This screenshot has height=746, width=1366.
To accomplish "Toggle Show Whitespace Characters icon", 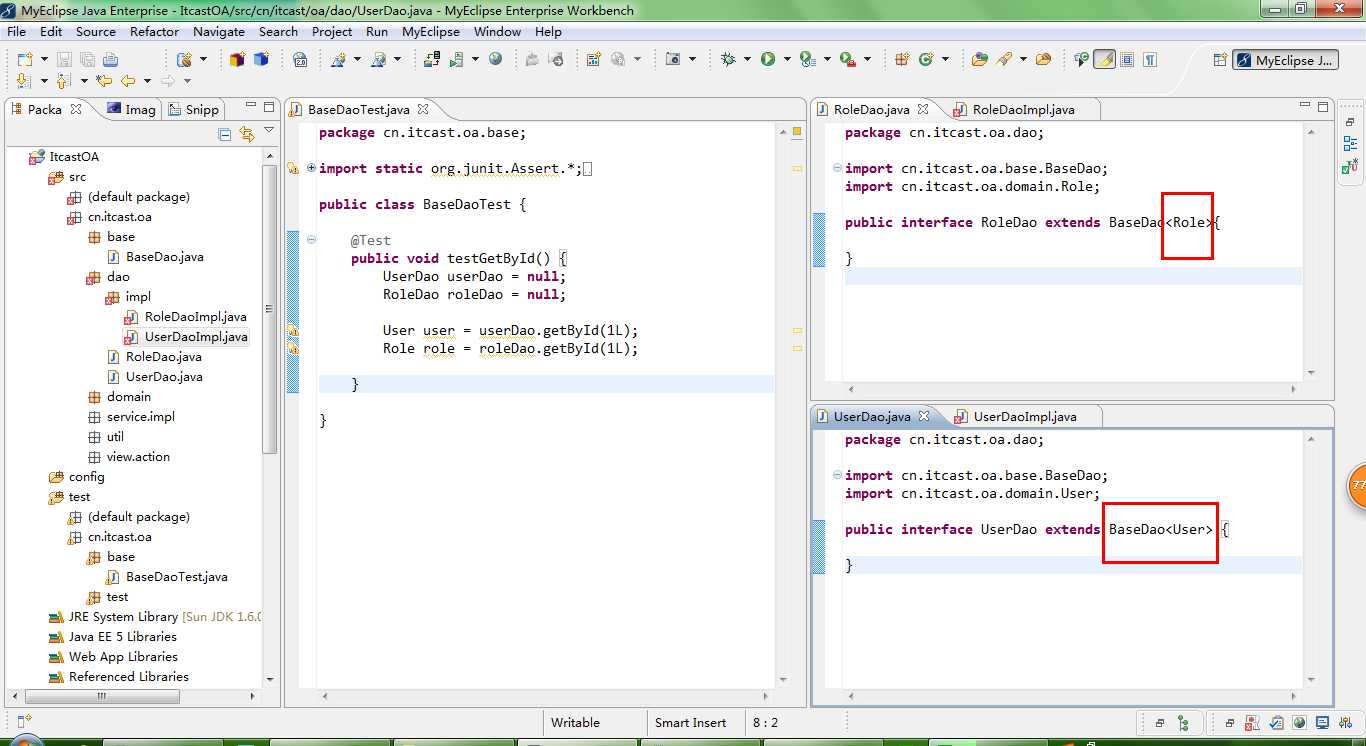I will point(1150,60).
